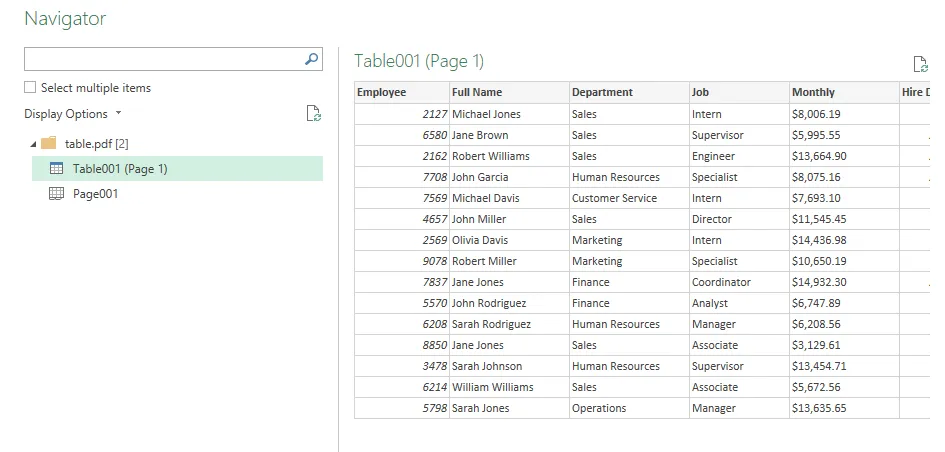Select Table001 (Page 1) in the tree

tap(177, 169)
